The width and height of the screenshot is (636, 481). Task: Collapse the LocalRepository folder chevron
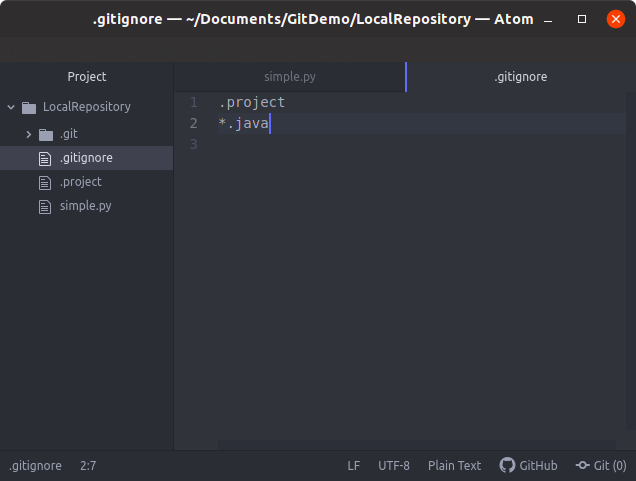11,107
